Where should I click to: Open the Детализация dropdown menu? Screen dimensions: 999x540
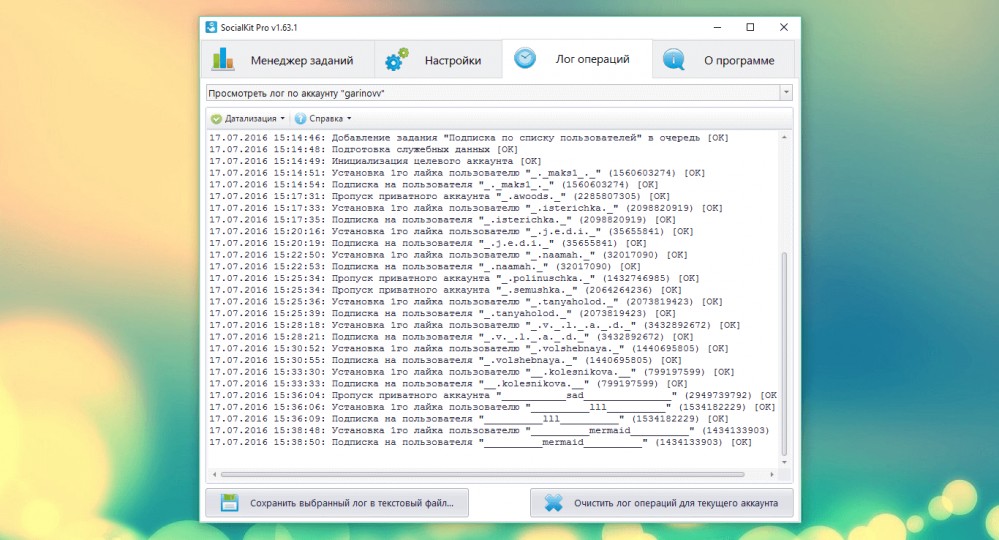point(248,118)
